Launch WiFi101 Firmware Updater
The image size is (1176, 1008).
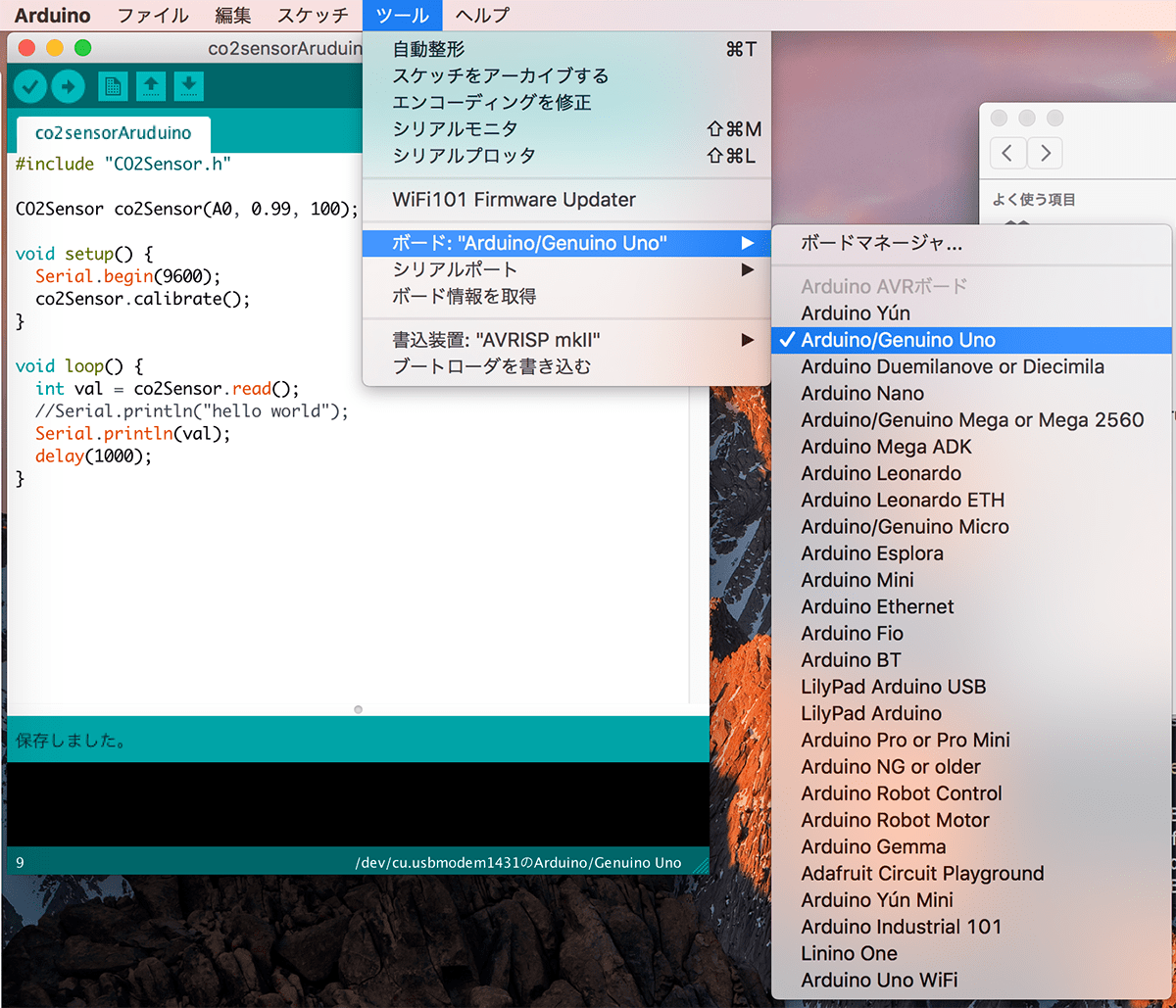(x=566, y=200)
